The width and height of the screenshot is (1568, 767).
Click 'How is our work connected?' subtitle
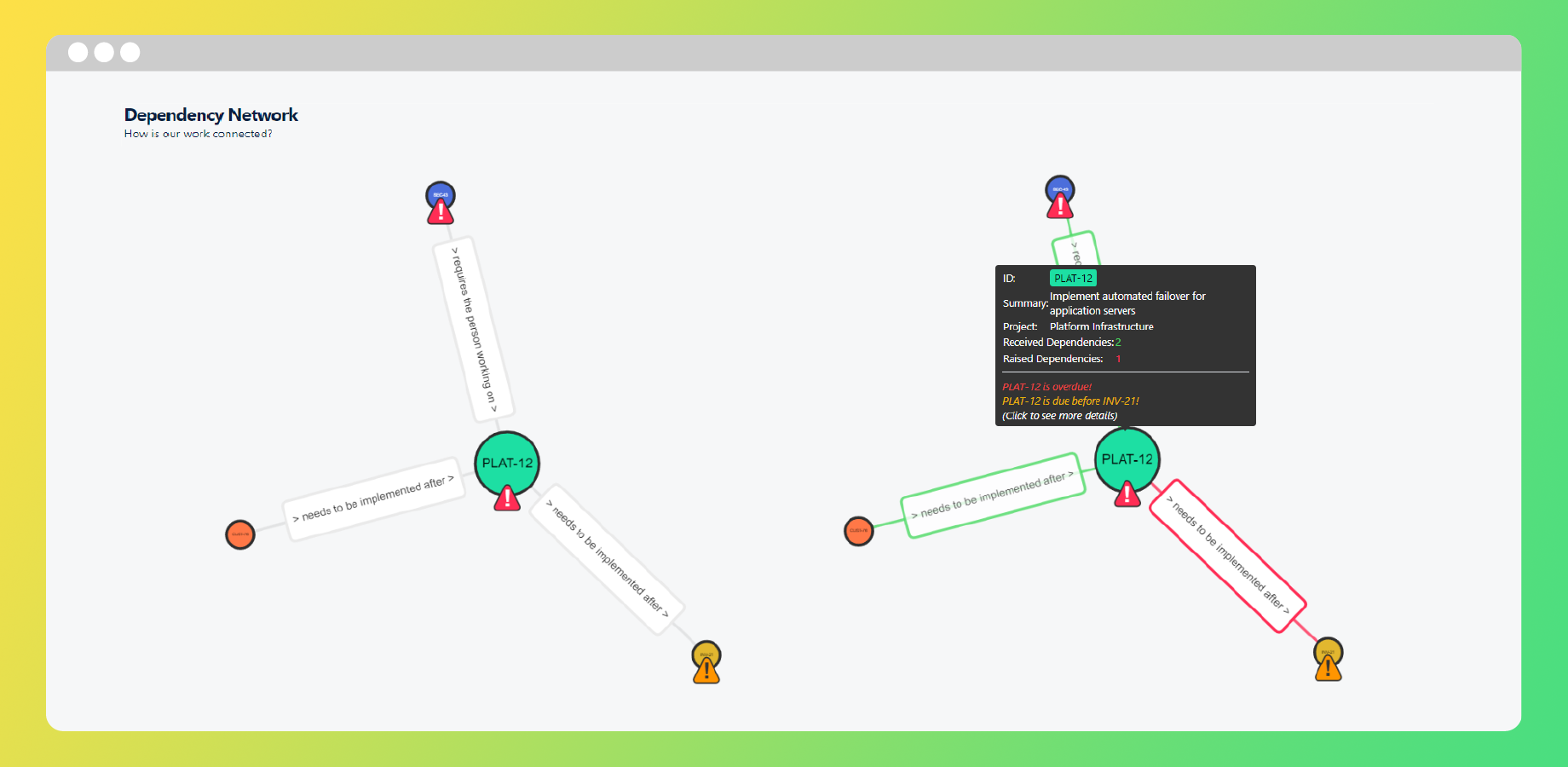(199, 134)
